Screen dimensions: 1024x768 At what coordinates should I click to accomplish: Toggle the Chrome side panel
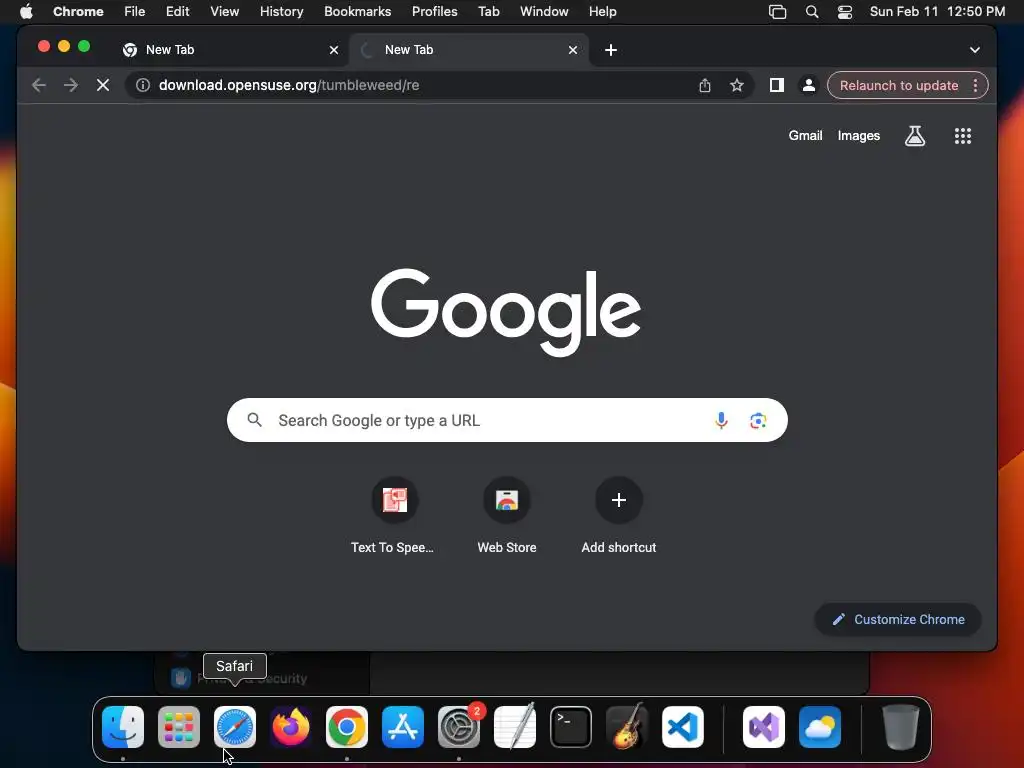click(776, 85)
